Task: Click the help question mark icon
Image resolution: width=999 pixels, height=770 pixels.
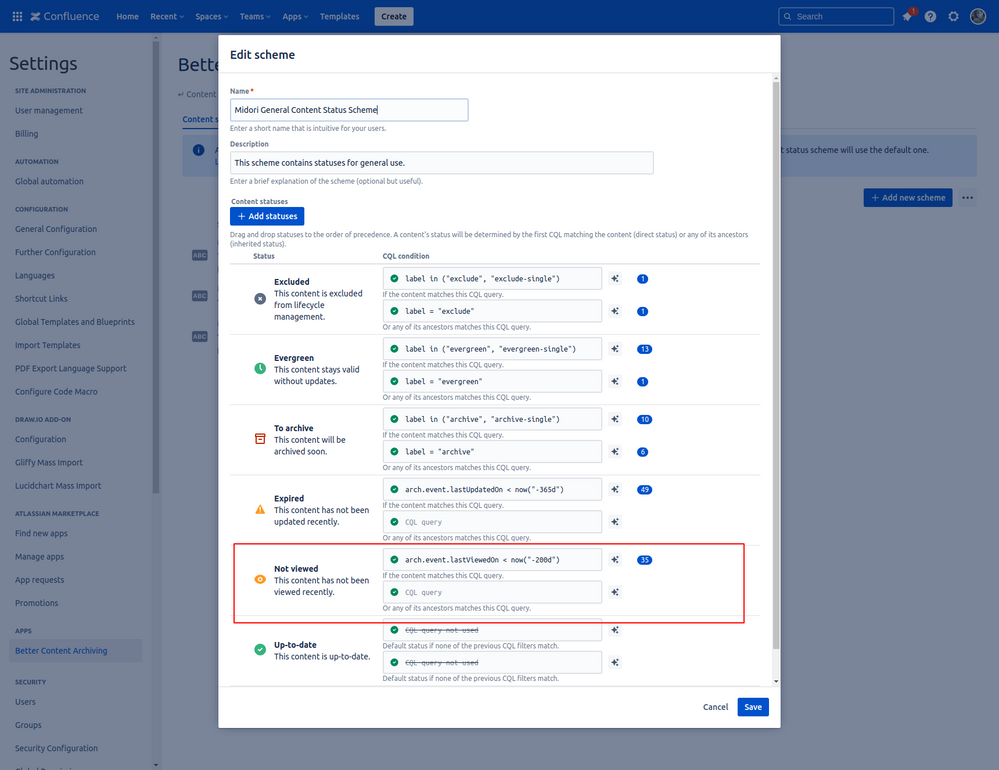Action: (929, 16)
